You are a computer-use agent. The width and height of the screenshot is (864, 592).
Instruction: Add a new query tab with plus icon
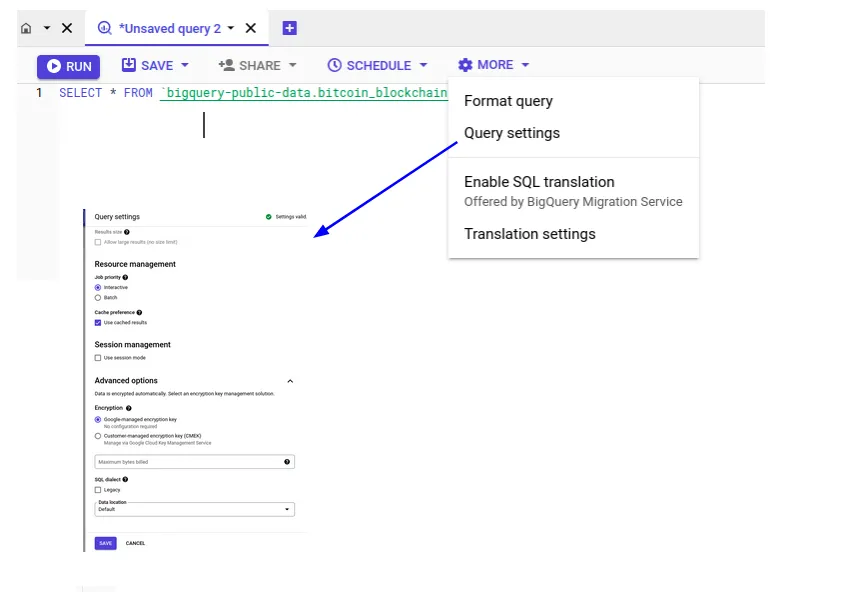pyautogui.click(x=290, y=28)
